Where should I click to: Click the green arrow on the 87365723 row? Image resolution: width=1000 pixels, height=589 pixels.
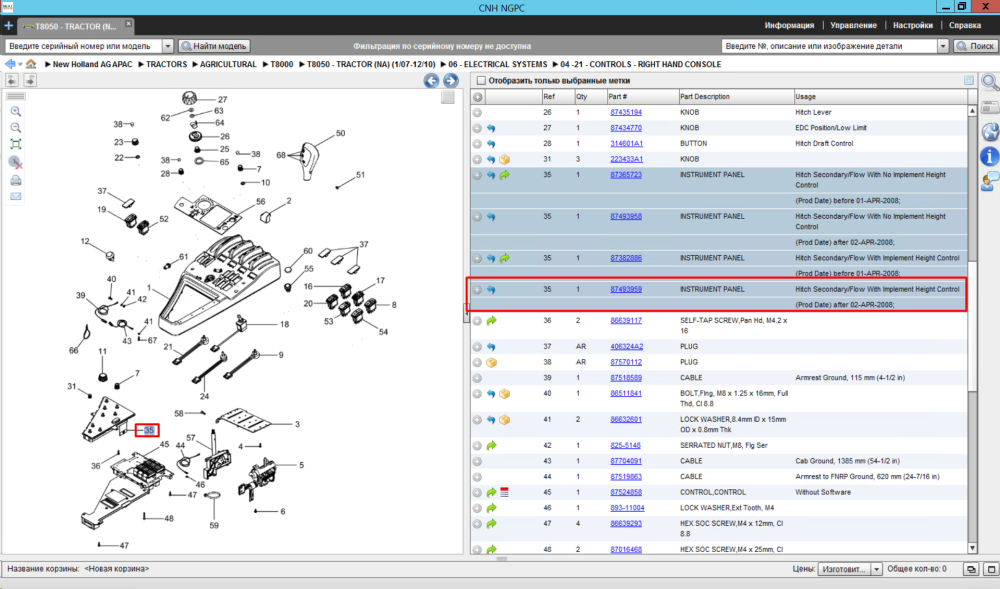(x=504, y=175)
